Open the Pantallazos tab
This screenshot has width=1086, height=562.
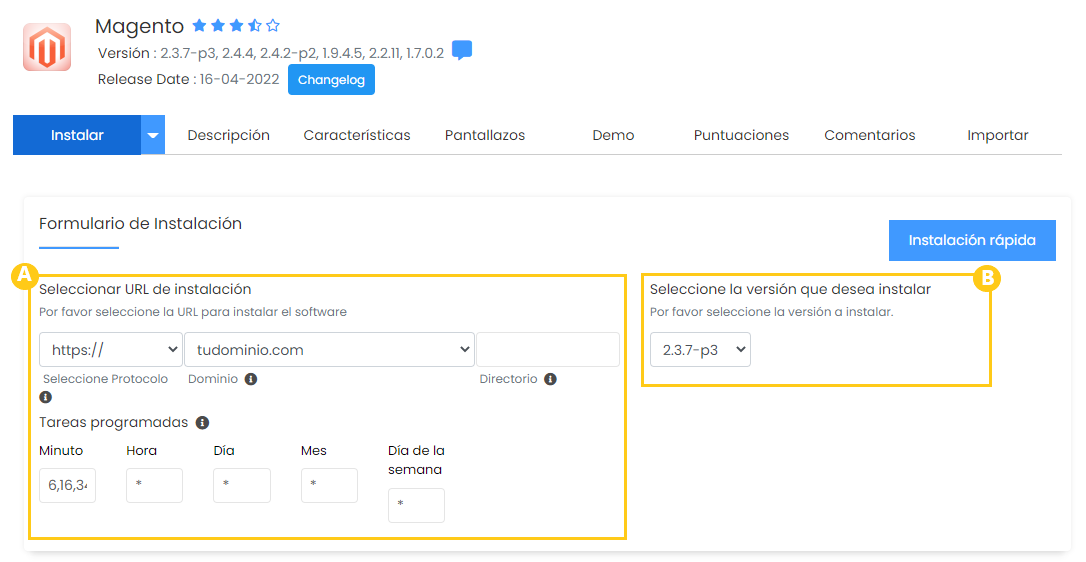485,135
